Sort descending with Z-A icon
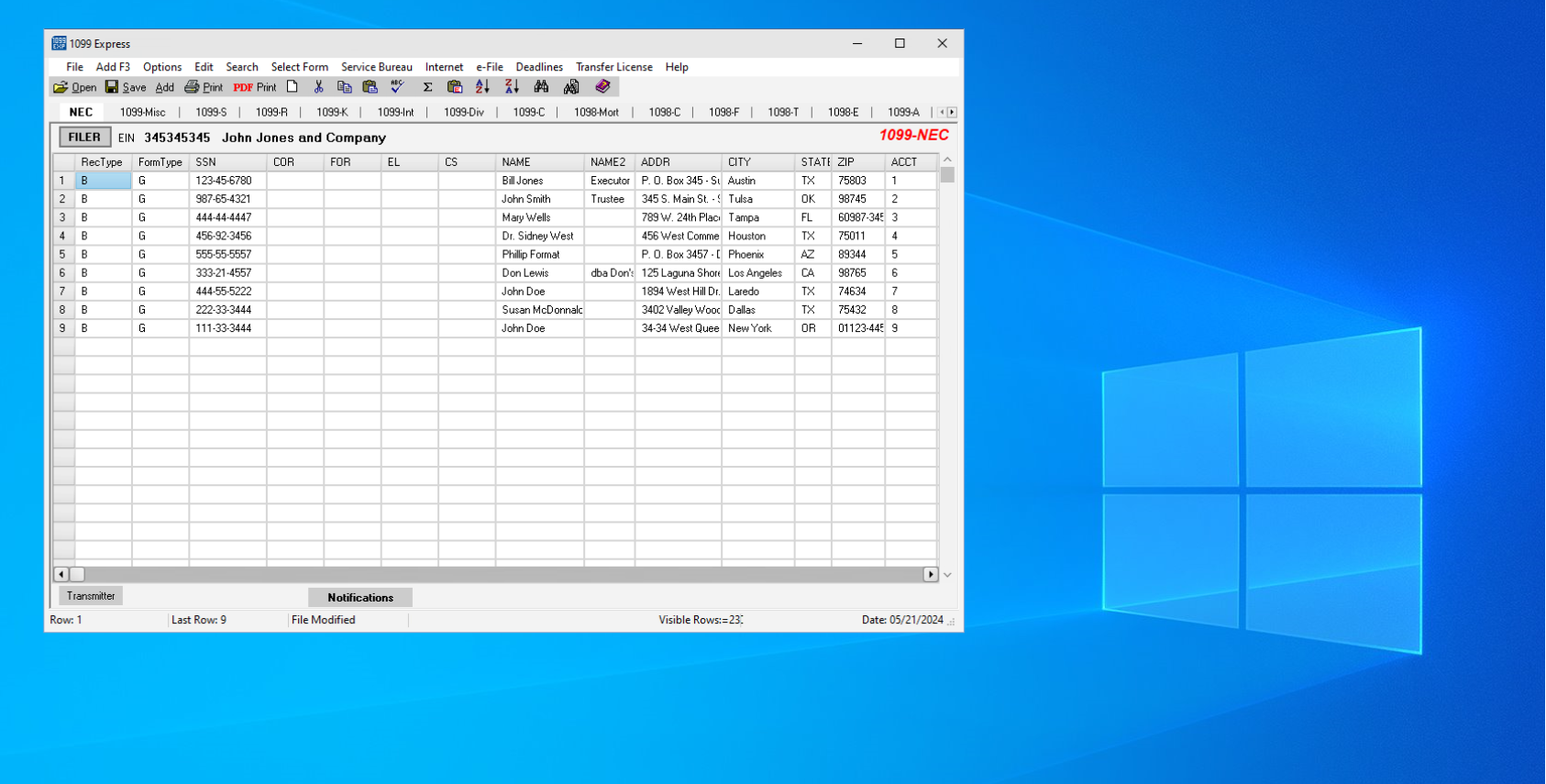Screen dimensions: 1546x784 512,87
